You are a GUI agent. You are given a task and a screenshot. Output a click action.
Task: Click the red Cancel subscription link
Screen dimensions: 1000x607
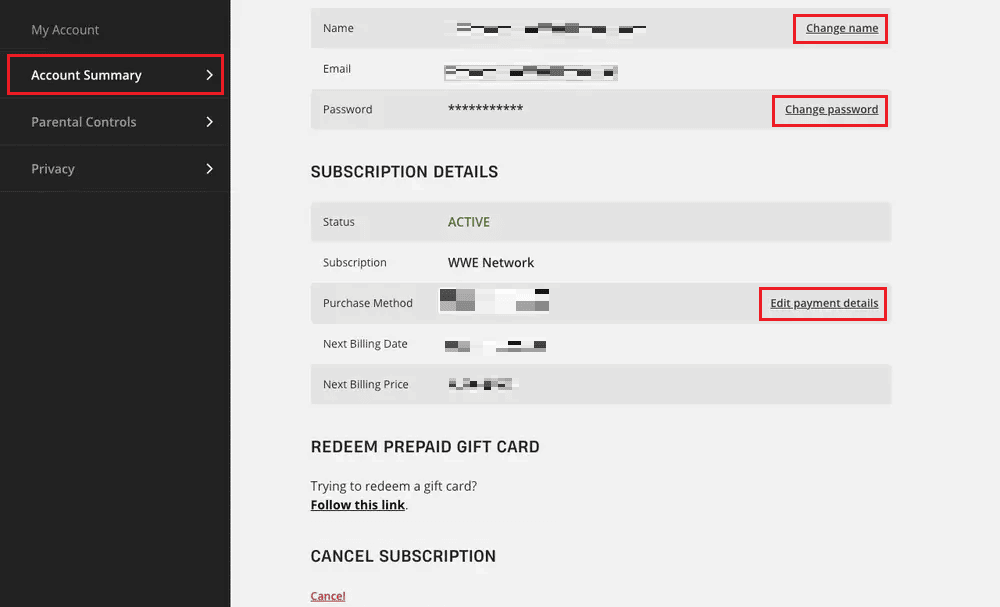click(328, 596)
